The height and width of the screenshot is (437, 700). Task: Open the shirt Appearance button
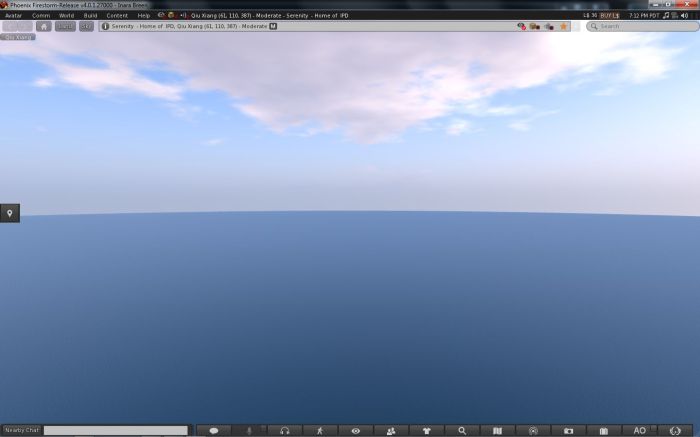tap(426, 431)
